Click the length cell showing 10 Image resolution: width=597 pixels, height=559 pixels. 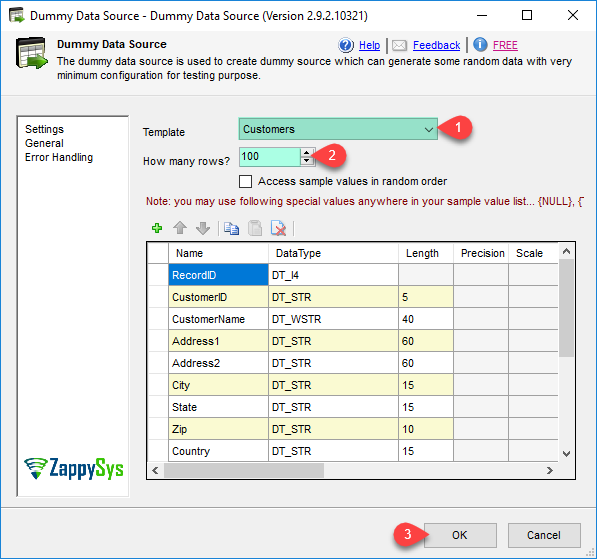click(x=426, y=429)
